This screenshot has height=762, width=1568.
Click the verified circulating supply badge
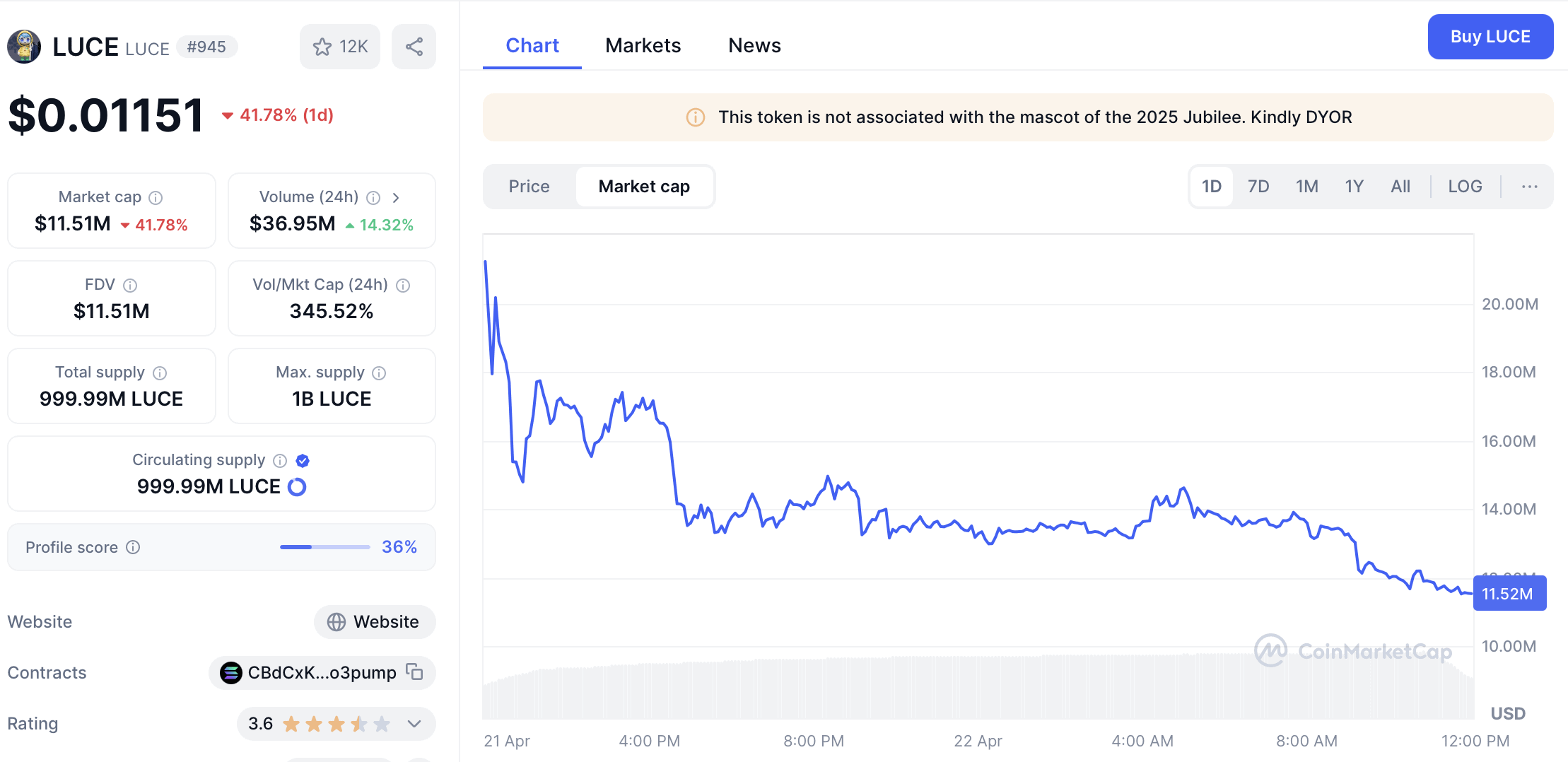click(303, 461)
